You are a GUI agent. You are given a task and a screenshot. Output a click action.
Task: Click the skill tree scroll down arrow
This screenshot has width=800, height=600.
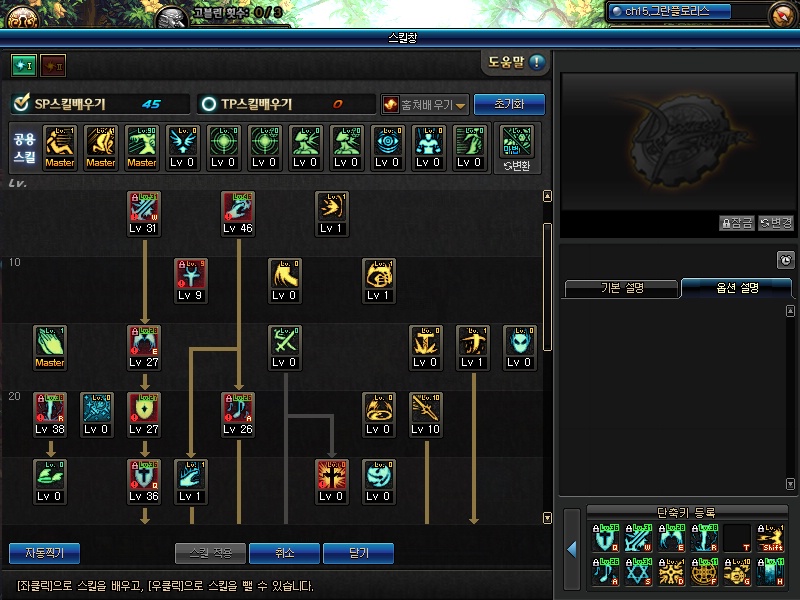(547, 518)
